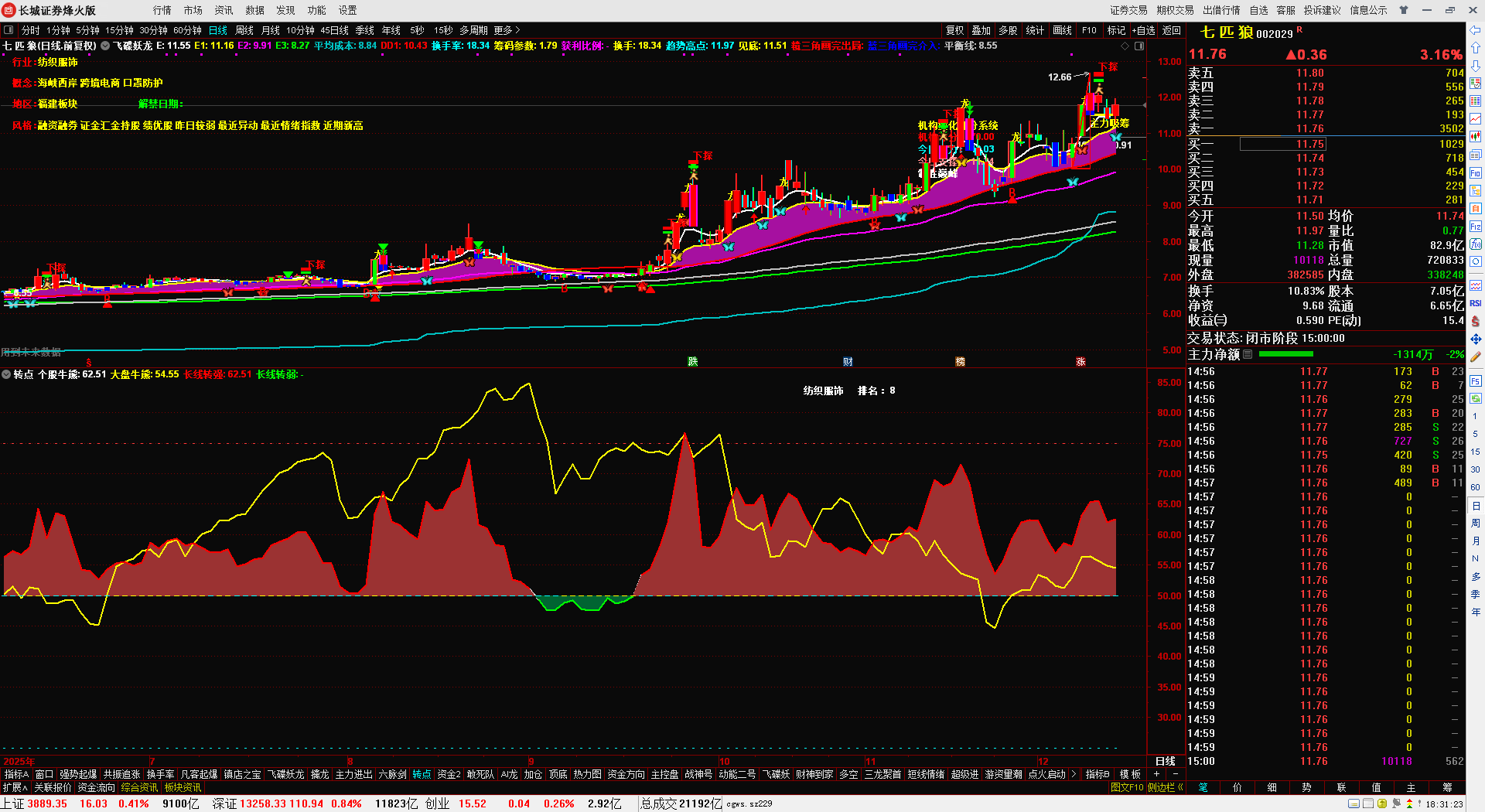Toggle 叠加 overlay option
The width and height of the screenshot is (1485, 812).
click(x=981, y=30)
